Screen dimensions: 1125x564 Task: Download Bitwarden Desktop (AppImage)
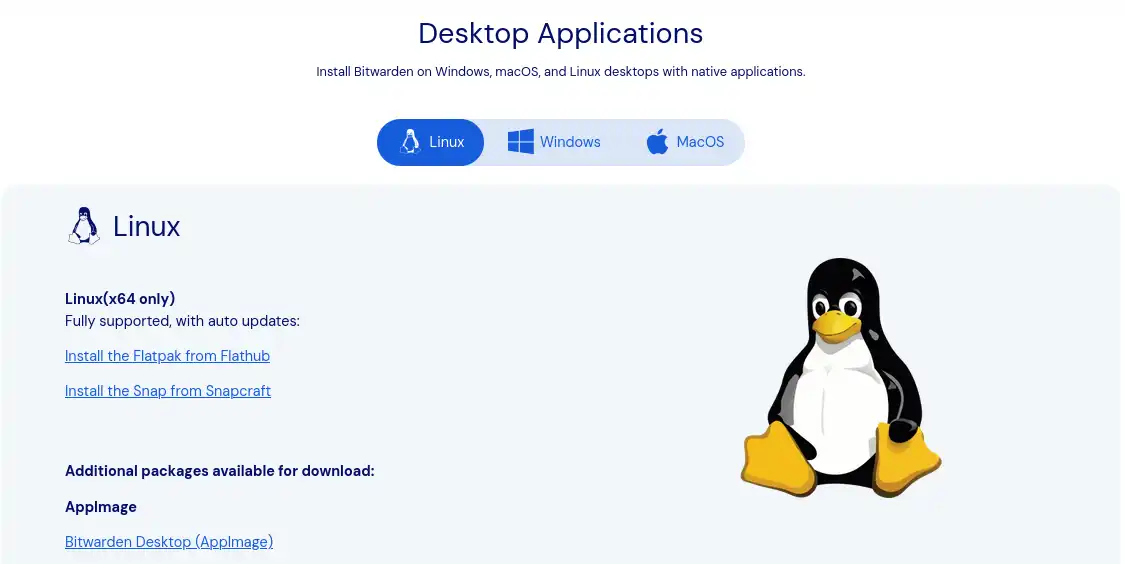[x=169, y=542]
